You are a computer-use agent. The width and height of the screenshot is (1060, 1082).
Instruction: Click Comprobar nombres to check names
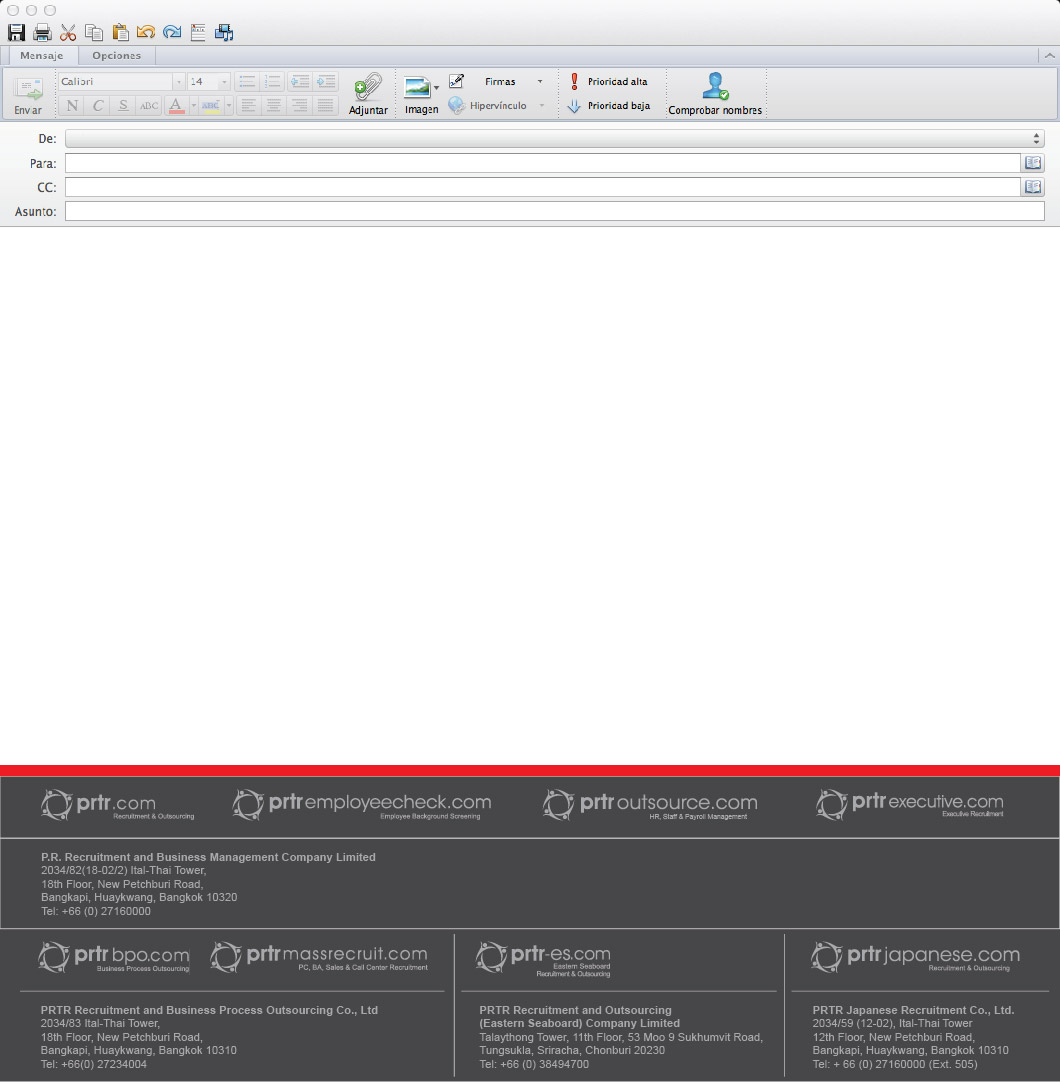715,94
